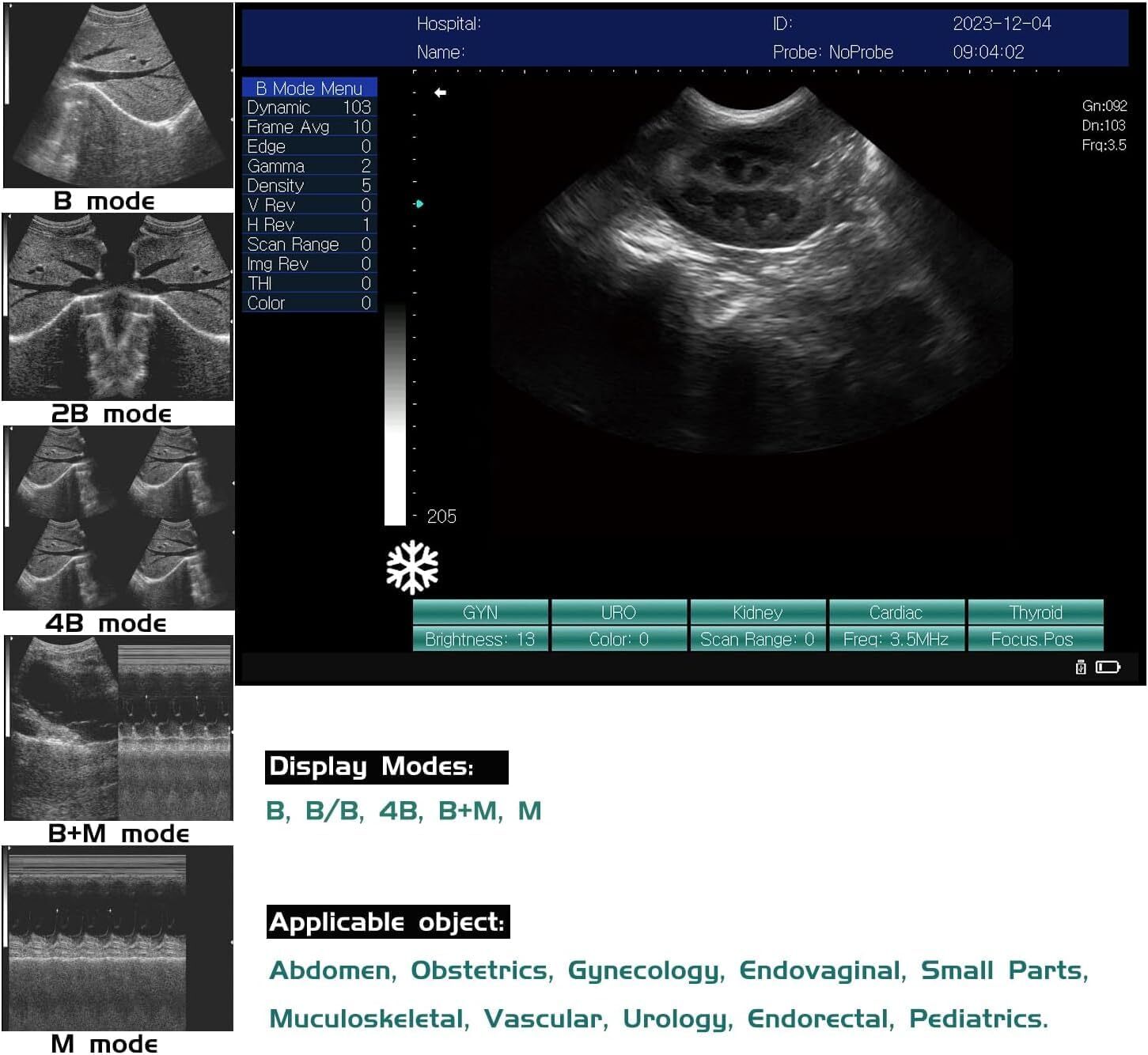
Task: Click the battery status icon
Action: coord(1108,667)
